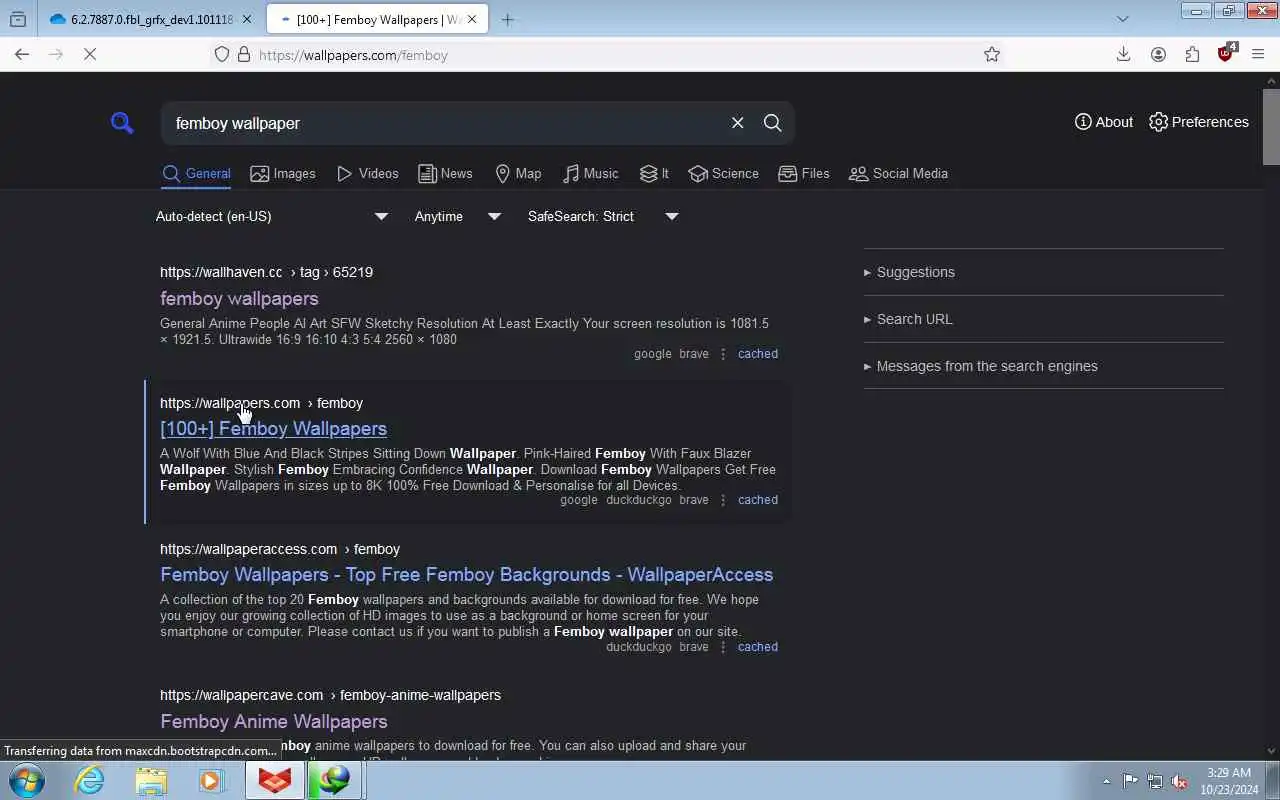The image size is (1280, 800).
Task: Open the Femboy Anime Wallpapers result
Action: tap(273, 721)
